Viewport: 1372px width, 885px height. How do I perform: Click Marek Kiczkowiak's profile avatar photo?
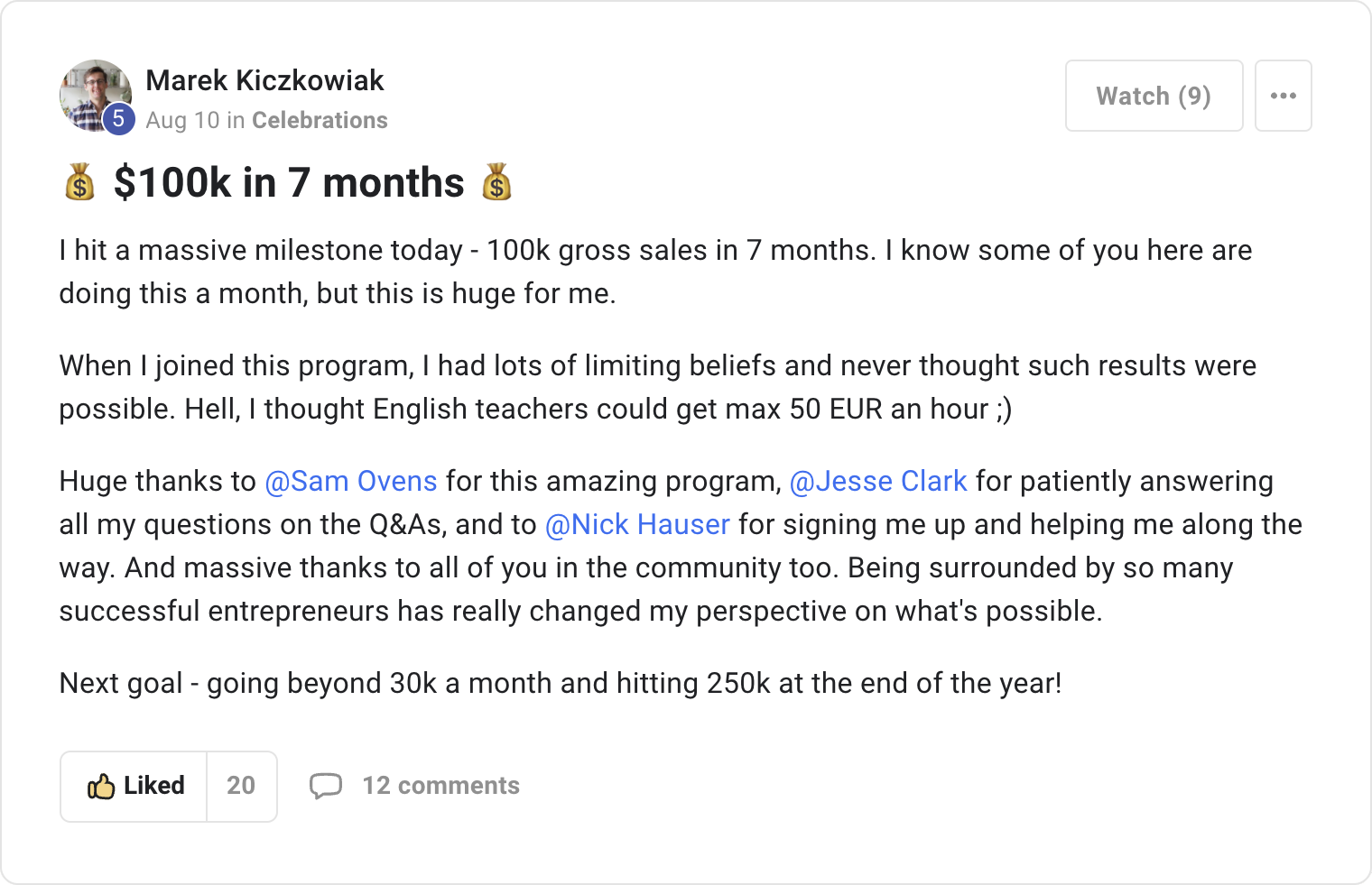point(92,90)
